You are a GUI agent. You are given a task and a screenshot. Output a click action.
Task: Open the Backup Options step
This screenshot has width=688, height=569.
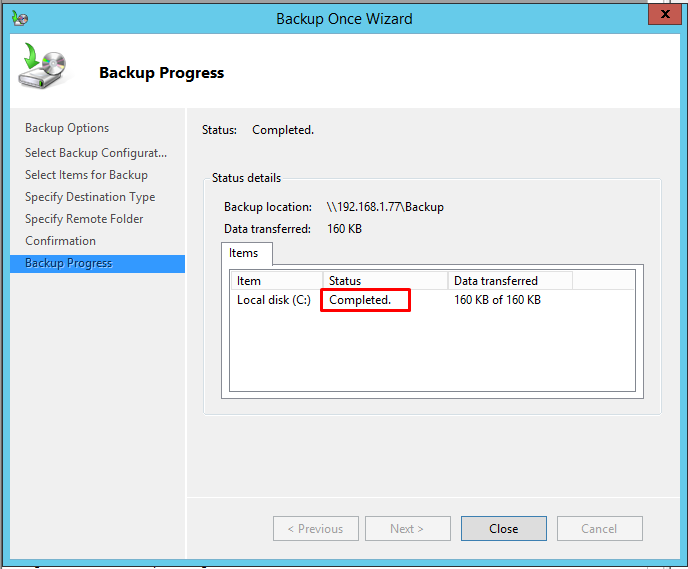coord(67,128)
